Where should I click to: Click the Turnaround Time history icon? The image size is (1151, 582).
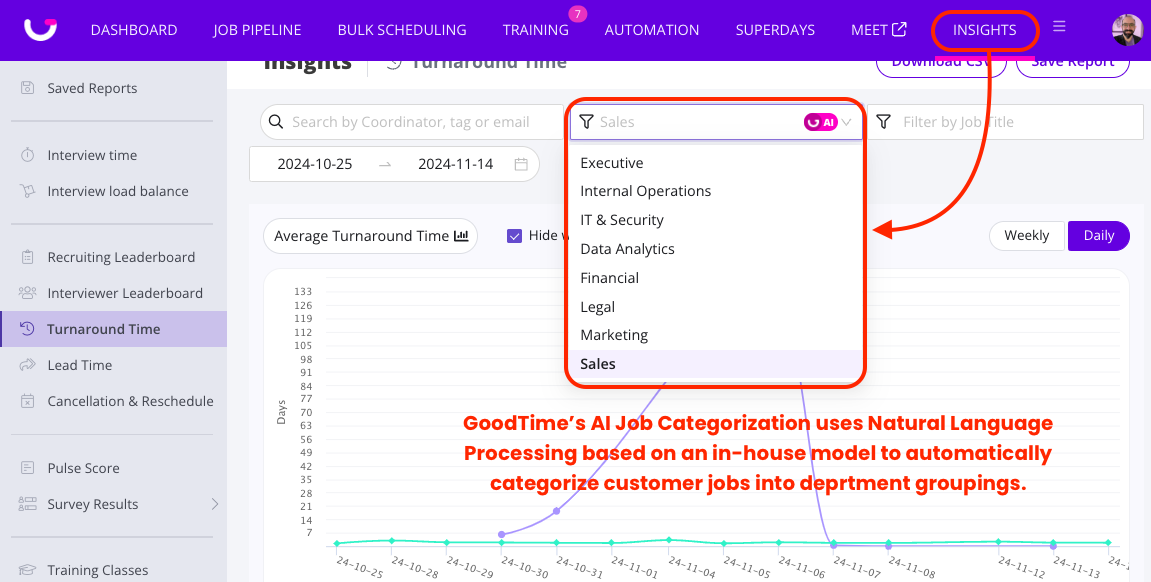pyautogui.click(x=27, y=329)
